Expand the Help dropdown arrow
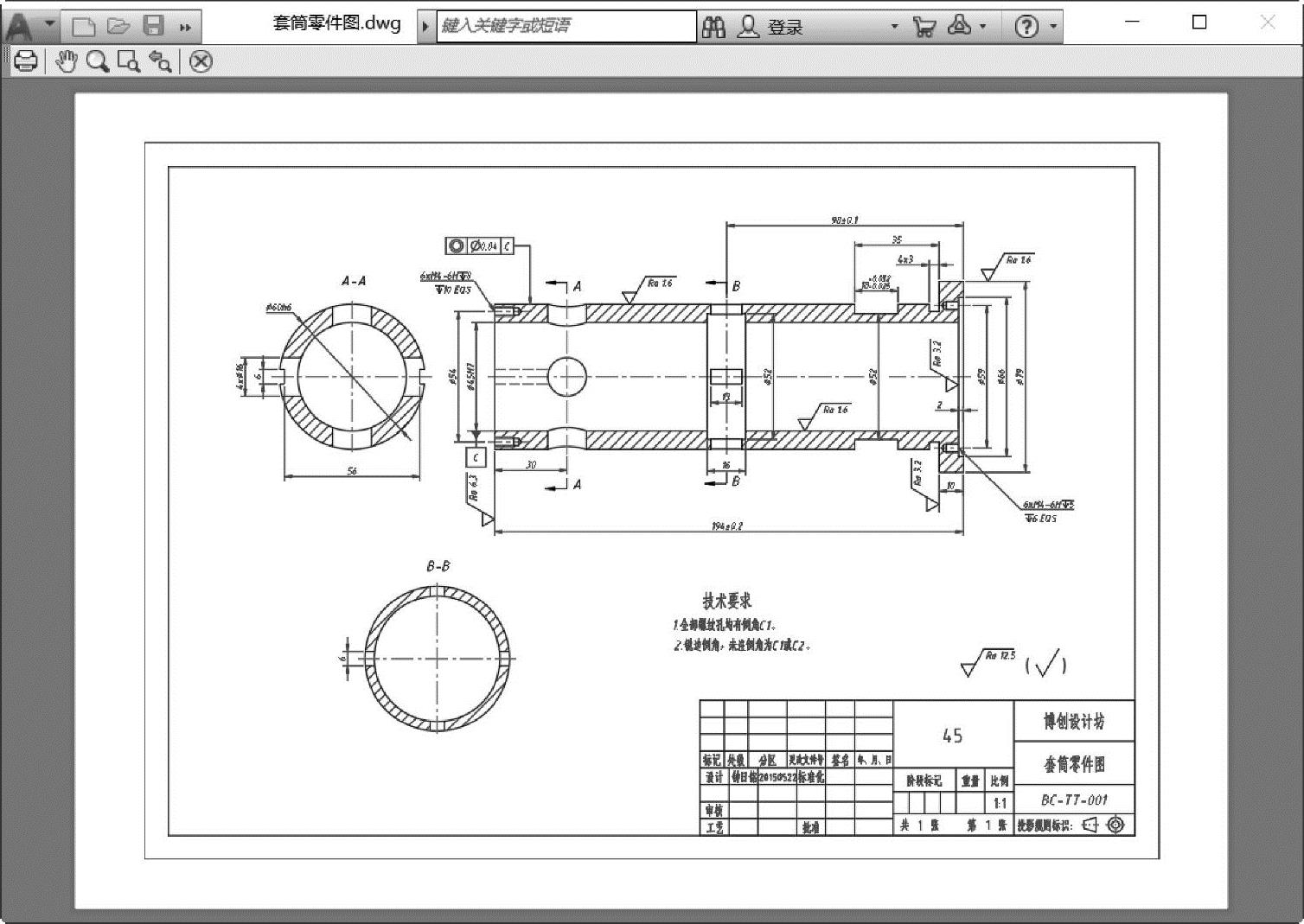Image resolution: width=1304 pixels, height=924 pixels. pyautogui.click(x=1053, y=27)
